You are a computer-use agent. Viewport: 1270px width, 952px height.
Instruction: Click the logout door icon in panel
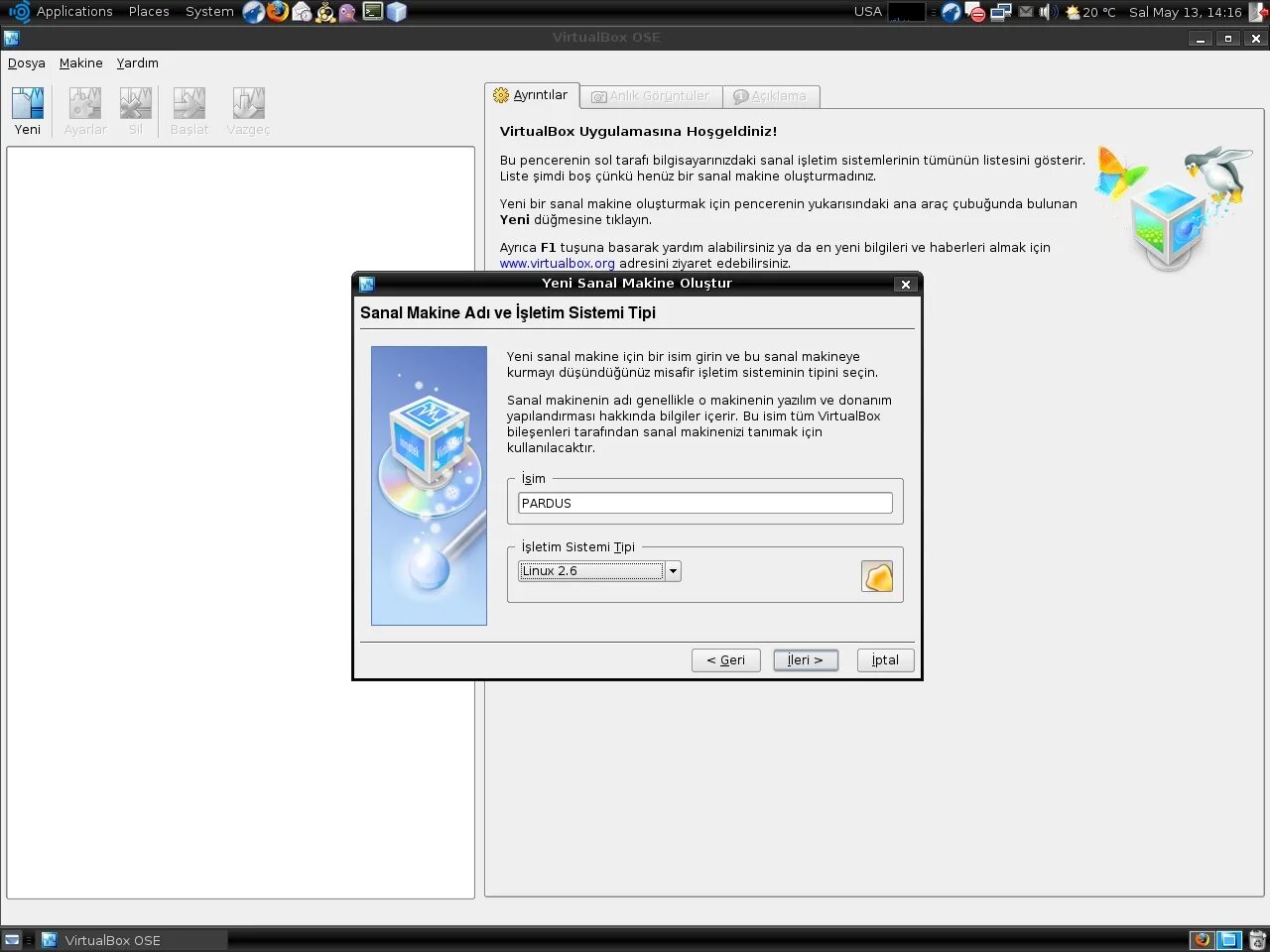click(1258, 12)
